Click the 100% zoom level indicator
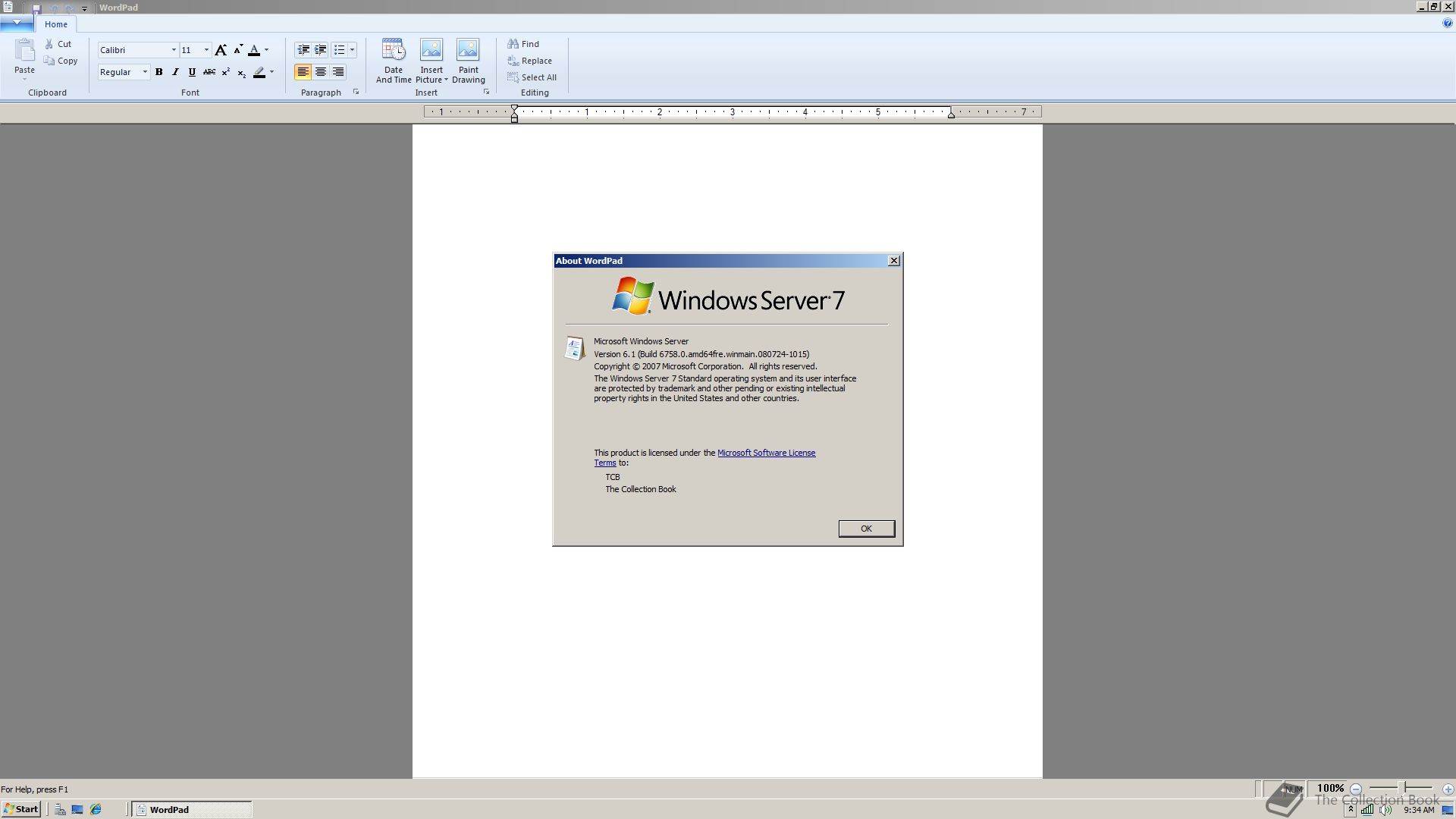This screenshot has height=819, width=1456. 1330,788
